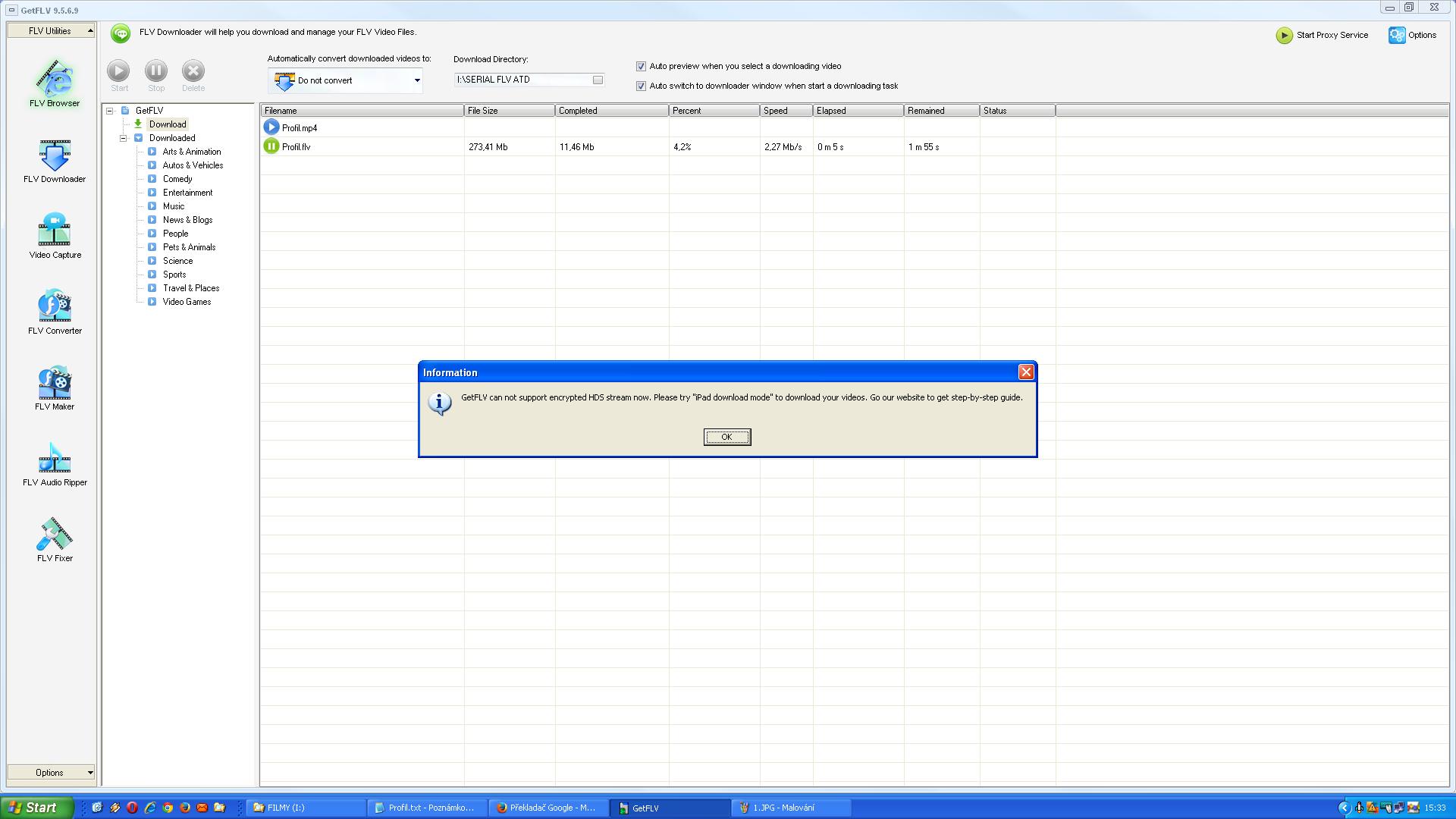Switch to the Překladač Google Firefox window
1456x819 pixels.
click(x=549, y=808)
